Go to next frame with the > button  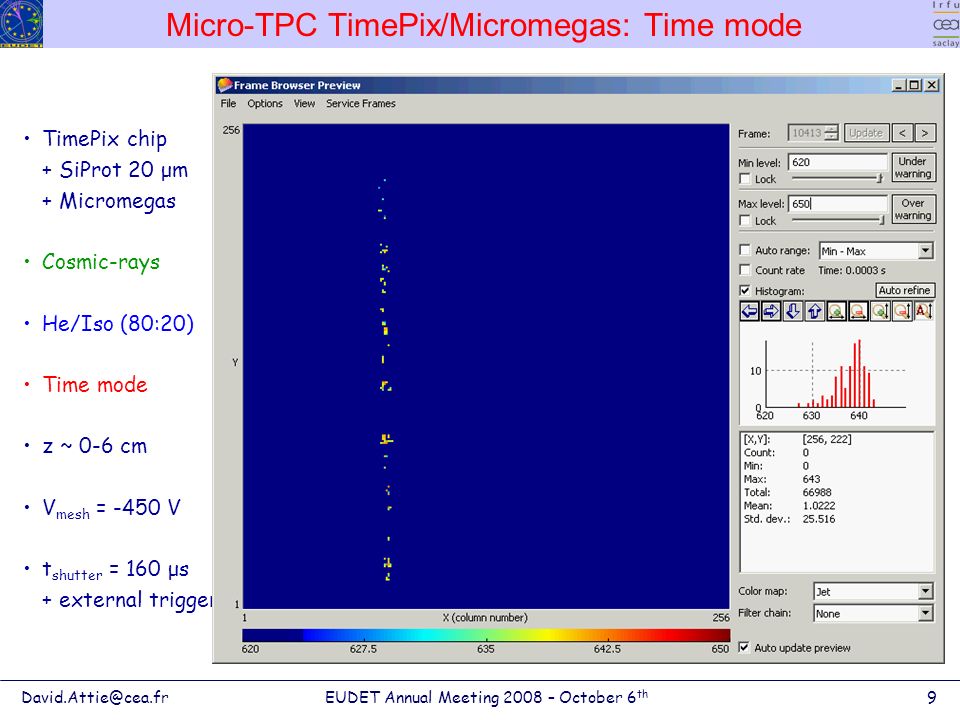(x=924, y=133)
